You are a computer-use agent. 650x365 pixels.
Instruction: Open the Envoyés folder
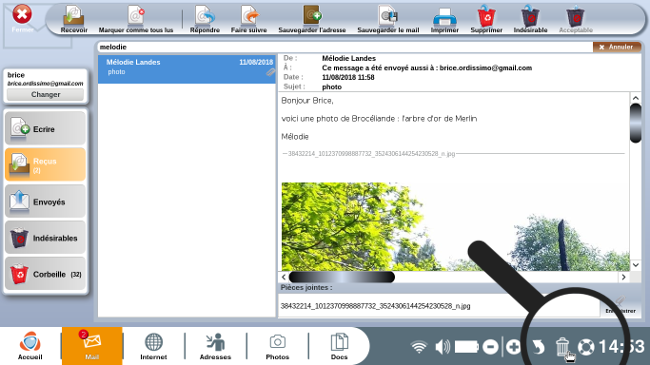coord(46,202)
